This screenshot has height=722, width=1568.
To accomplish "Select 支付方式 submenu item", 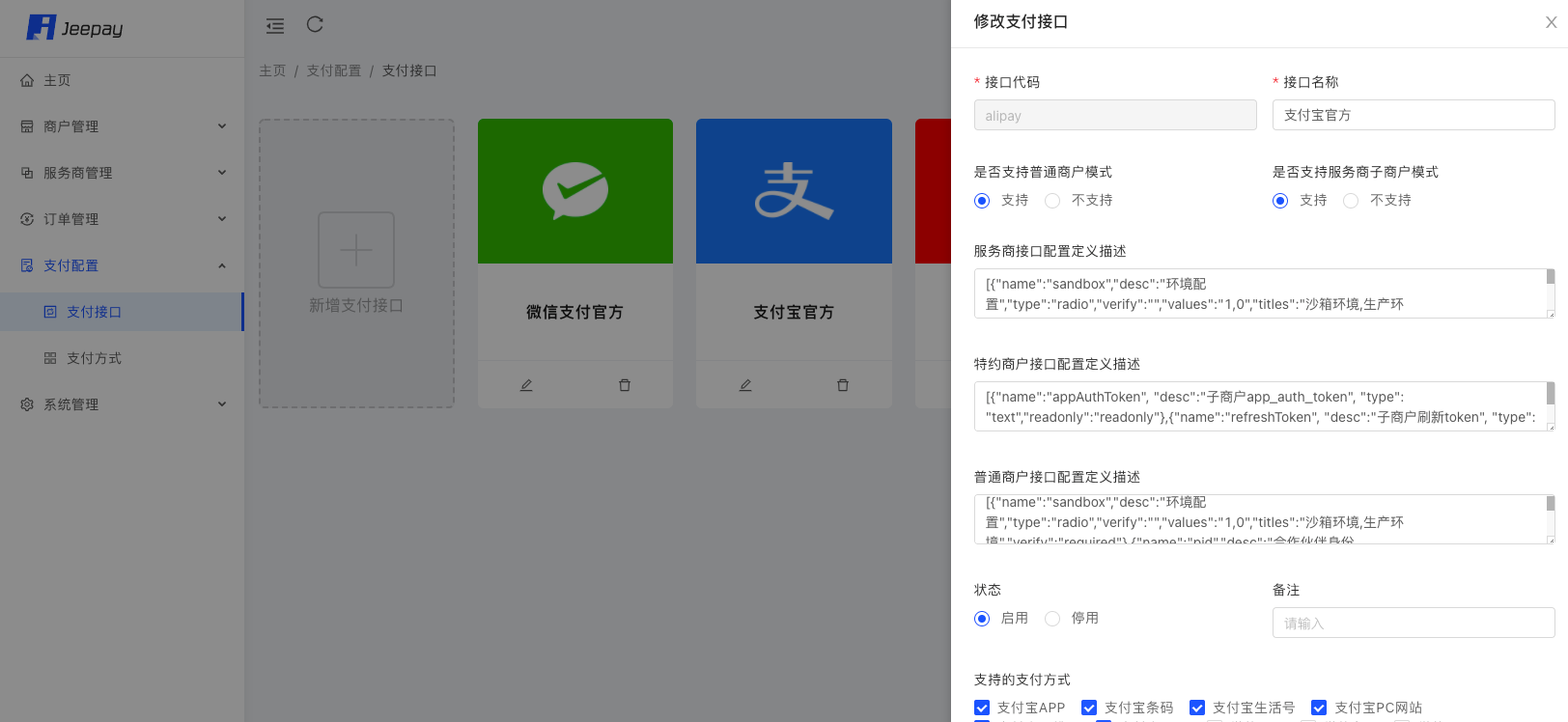I will pos(122,358).
